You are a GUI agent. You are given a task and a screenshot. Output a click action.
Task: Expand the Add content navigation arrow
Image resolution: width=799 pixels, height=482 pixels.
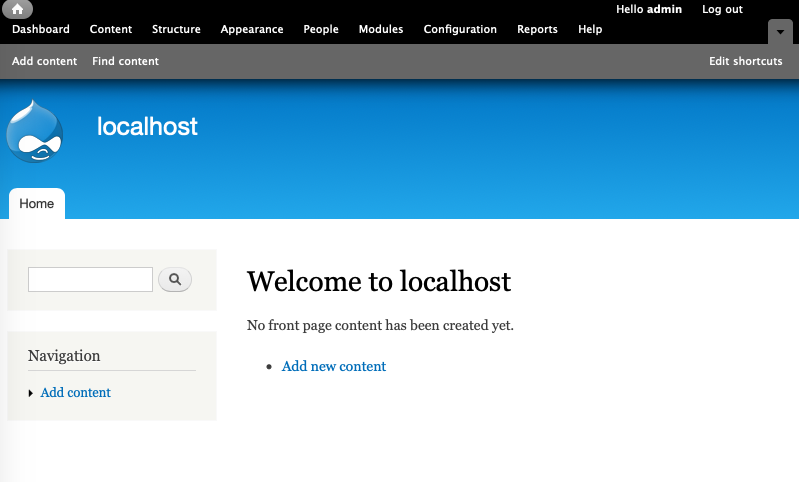click(31, 393)
